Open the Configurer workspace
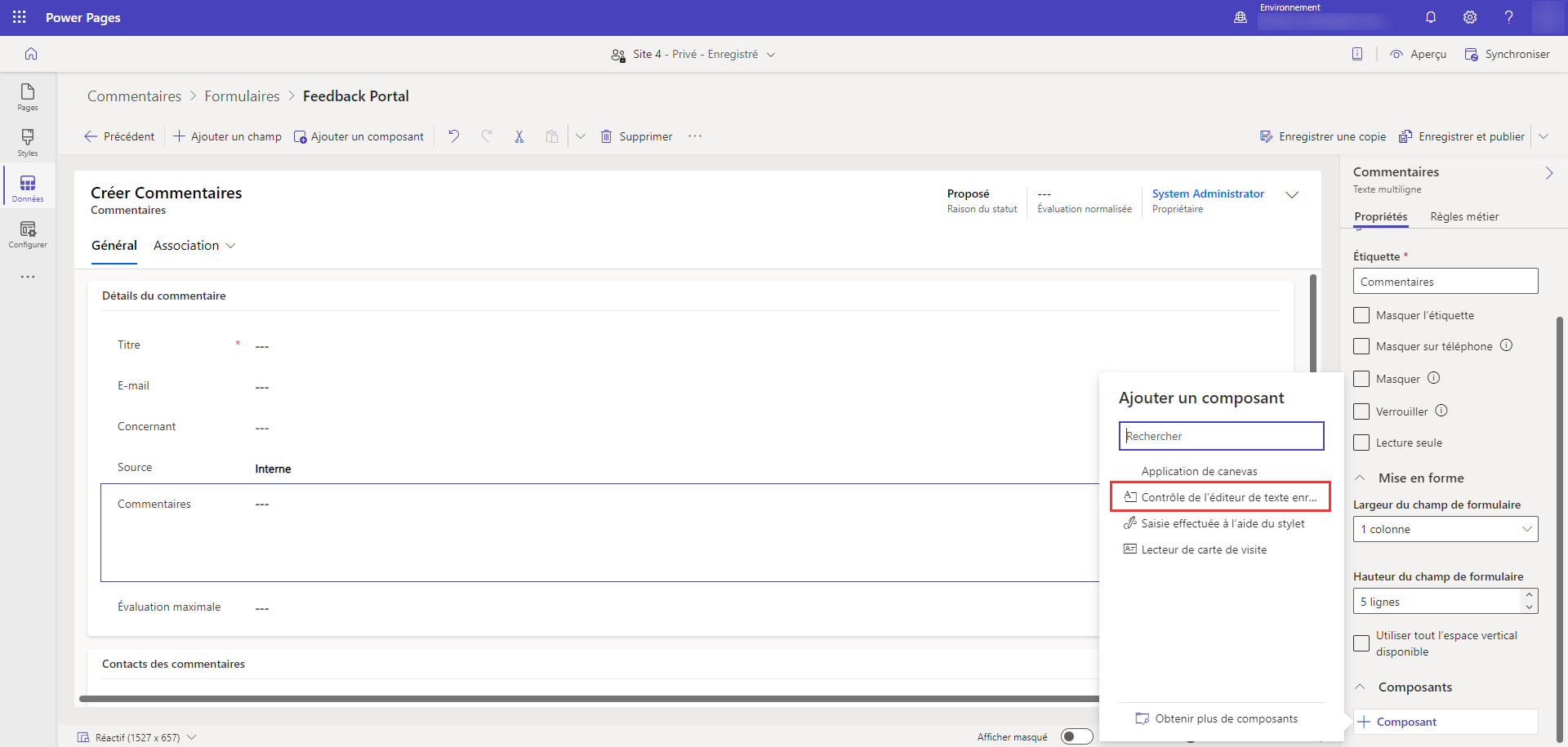This screenshot has height=747, width=1568. click(x=28, y=233)
